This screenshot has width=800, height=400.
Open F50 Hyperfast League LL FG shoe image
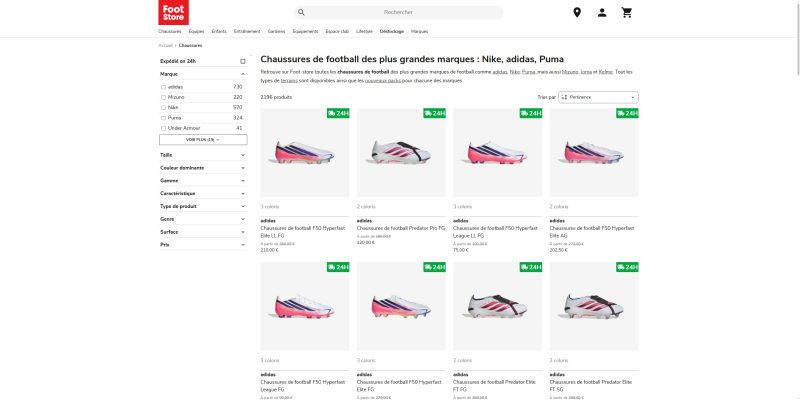coord(497,153)
